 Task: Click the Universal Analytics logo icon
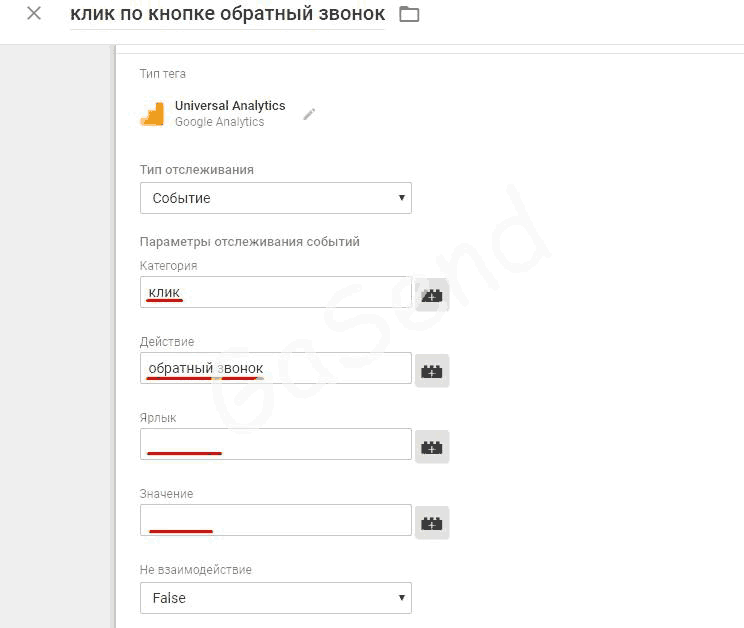tap(152, 114)
